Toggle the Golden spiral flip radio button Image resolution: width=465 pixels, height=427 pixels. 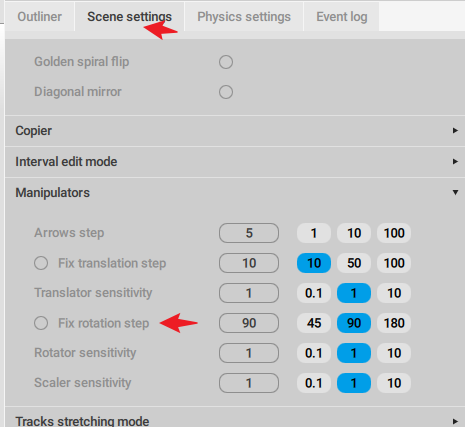226,62
